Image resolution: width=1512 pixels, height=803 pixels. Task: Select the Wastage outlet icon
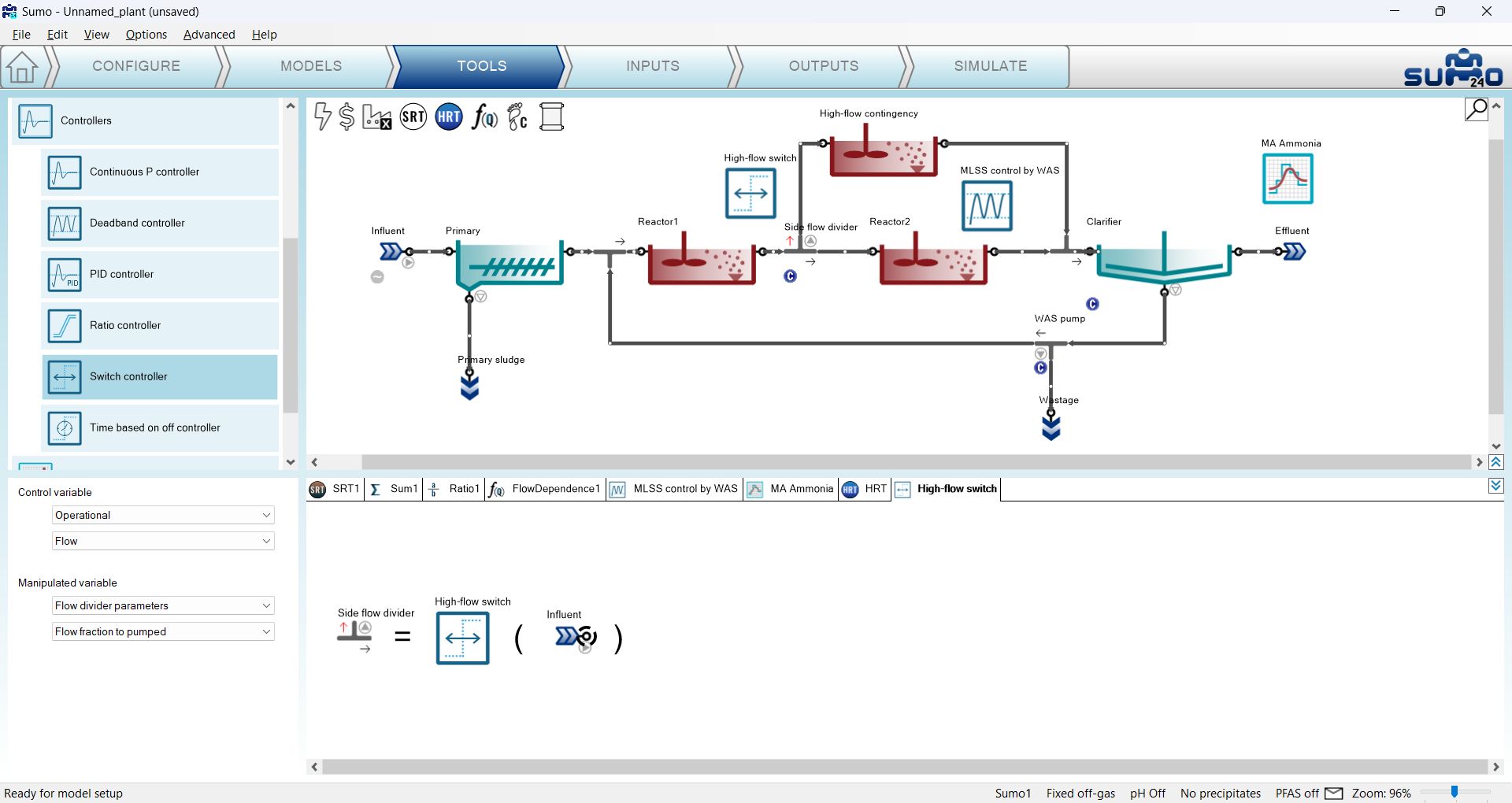[x=1051, y=427]
